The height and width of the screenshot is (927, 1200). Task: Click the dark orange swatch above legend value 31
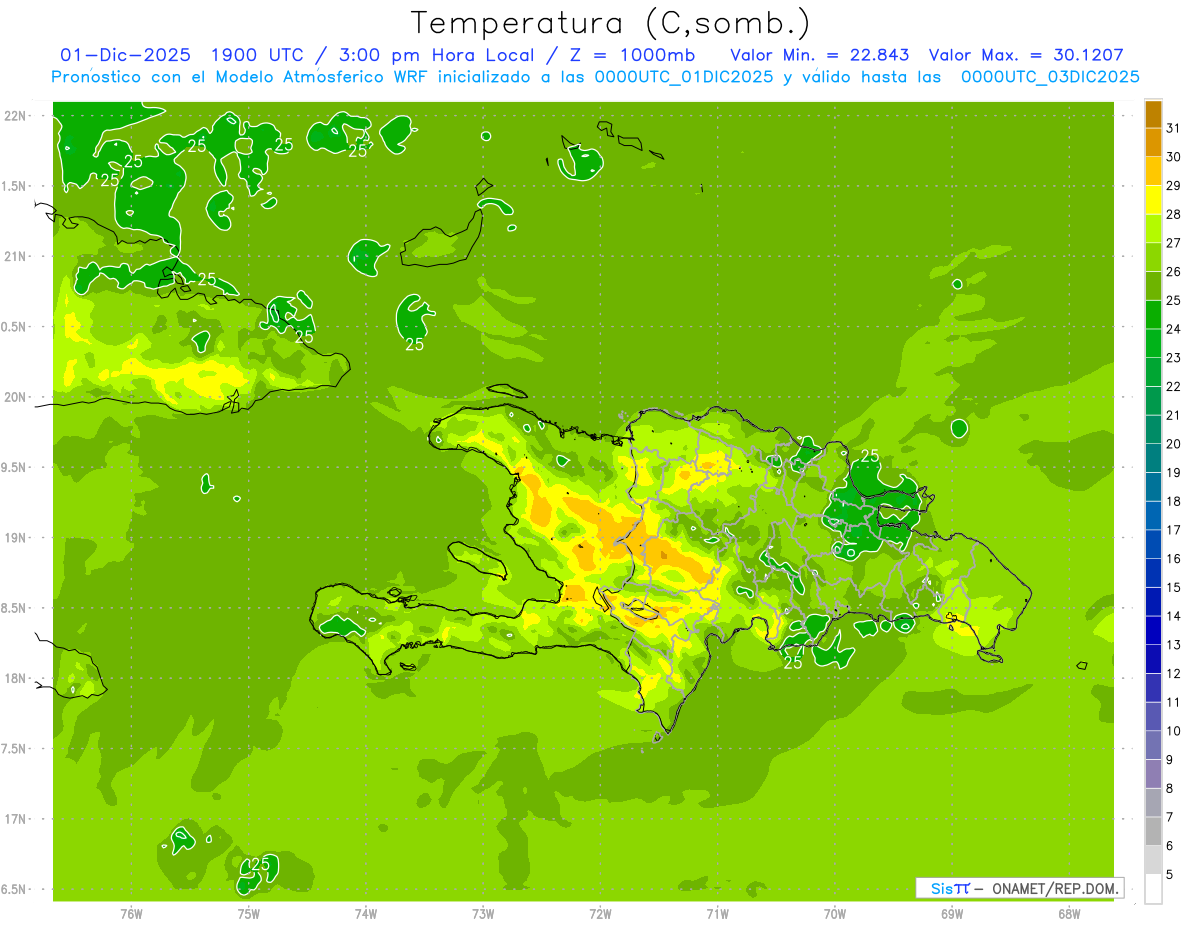tap(1153, 114)
